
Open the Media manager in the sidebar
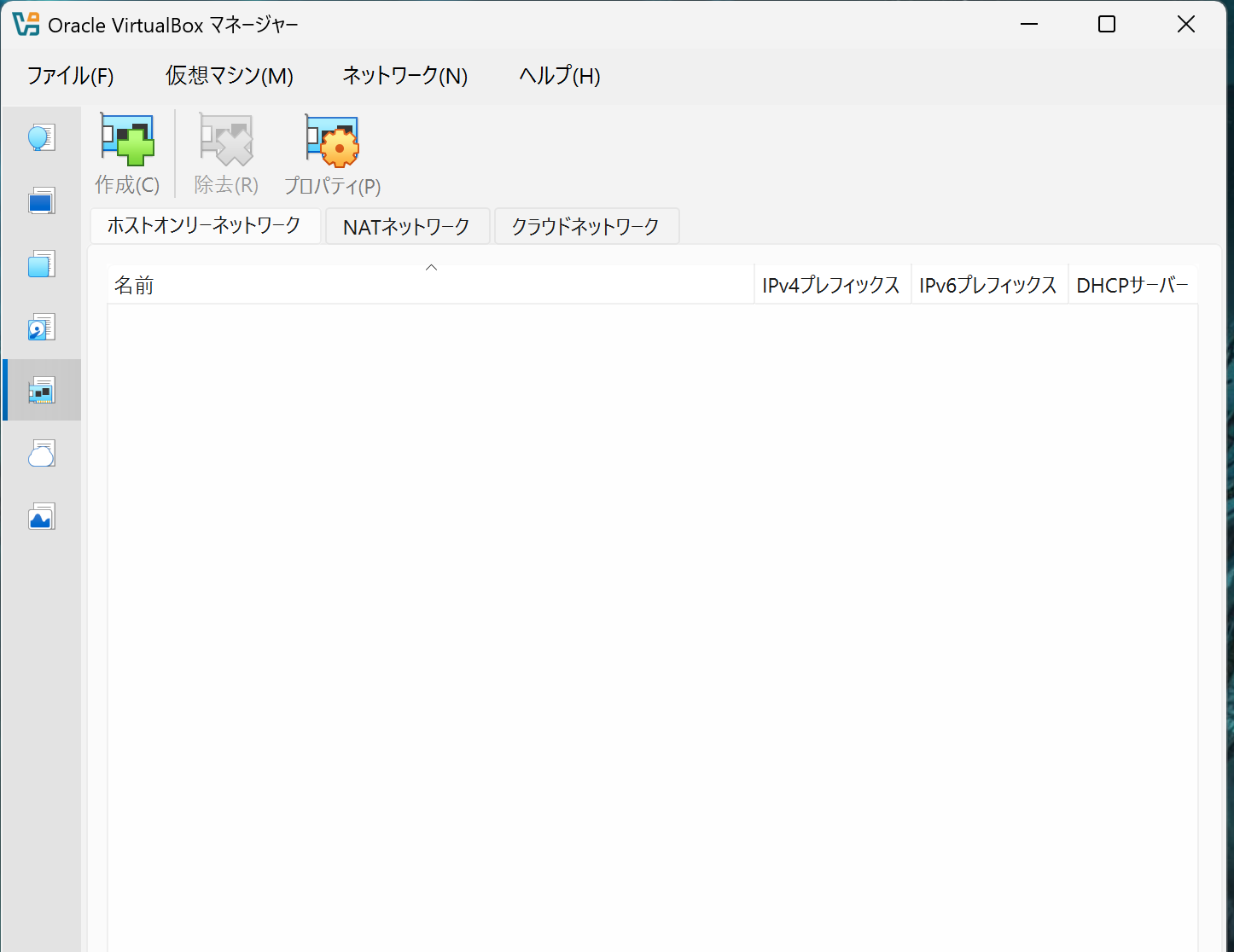[x=42, y=327]
